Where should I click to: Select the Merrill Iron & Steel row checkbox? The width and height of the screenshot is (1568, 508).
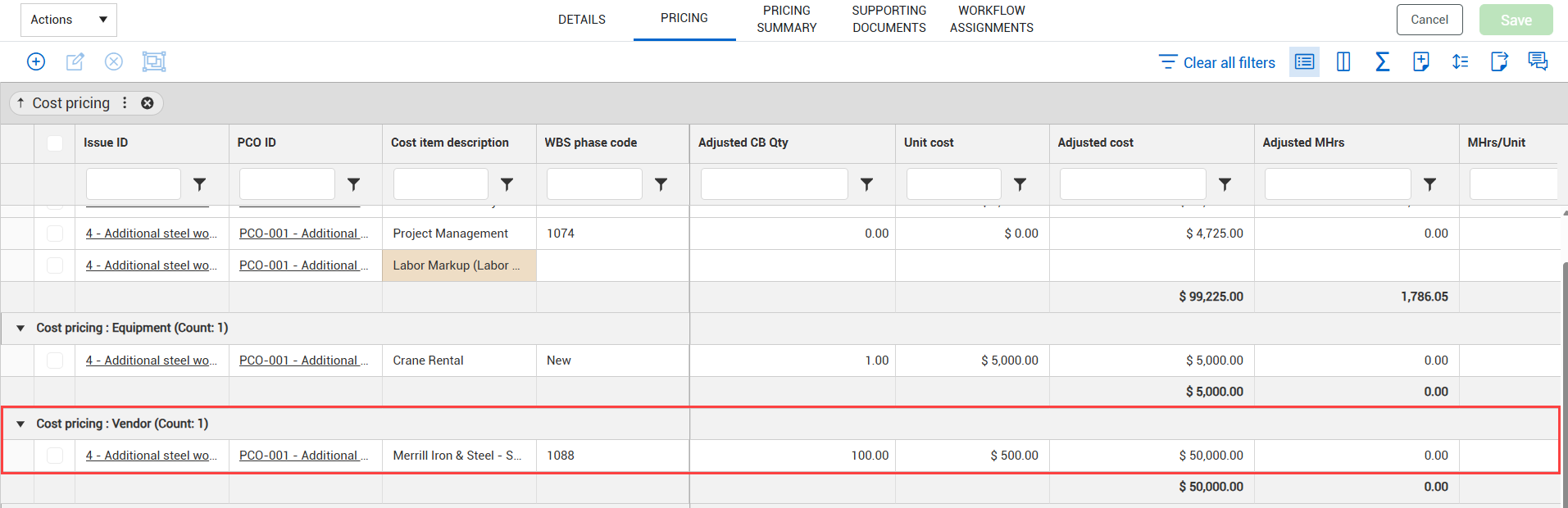pyautogui.click(x=55, y=456)
